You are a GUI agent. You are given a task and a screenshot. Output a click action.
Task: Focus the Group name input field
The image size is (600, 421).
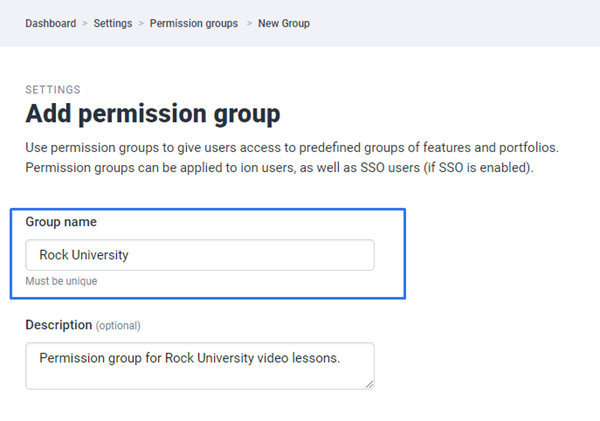(200, 255)
